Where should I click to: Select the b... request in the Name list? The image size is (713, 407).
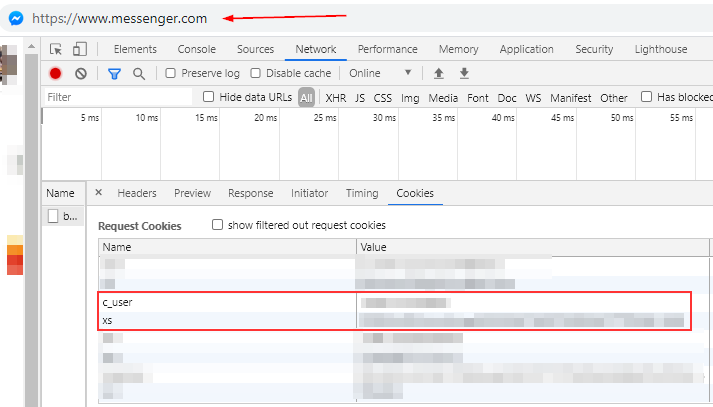(63, 216)
